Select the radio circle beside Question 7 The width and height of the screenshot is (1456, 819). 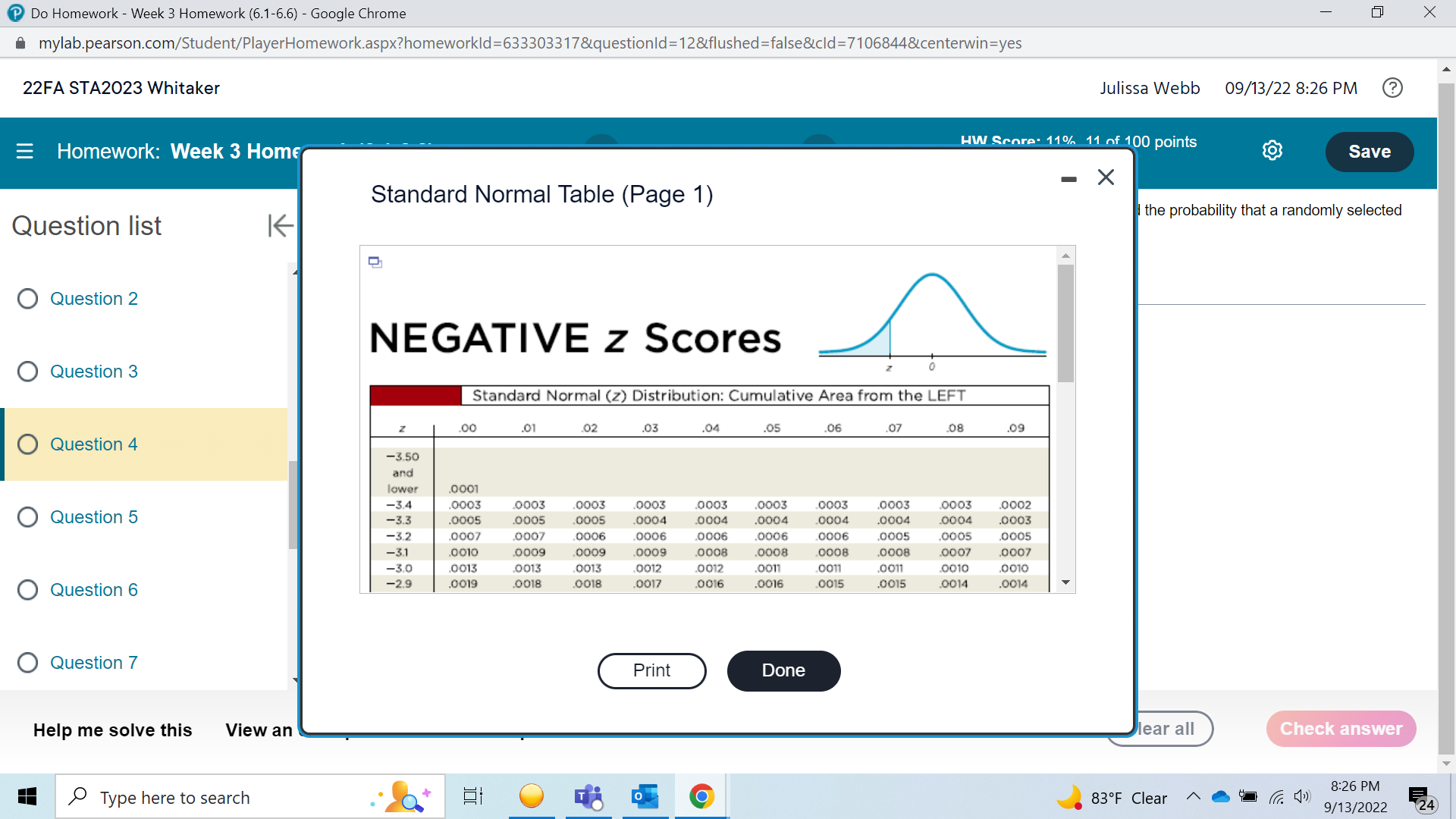(x=28, y=662)
